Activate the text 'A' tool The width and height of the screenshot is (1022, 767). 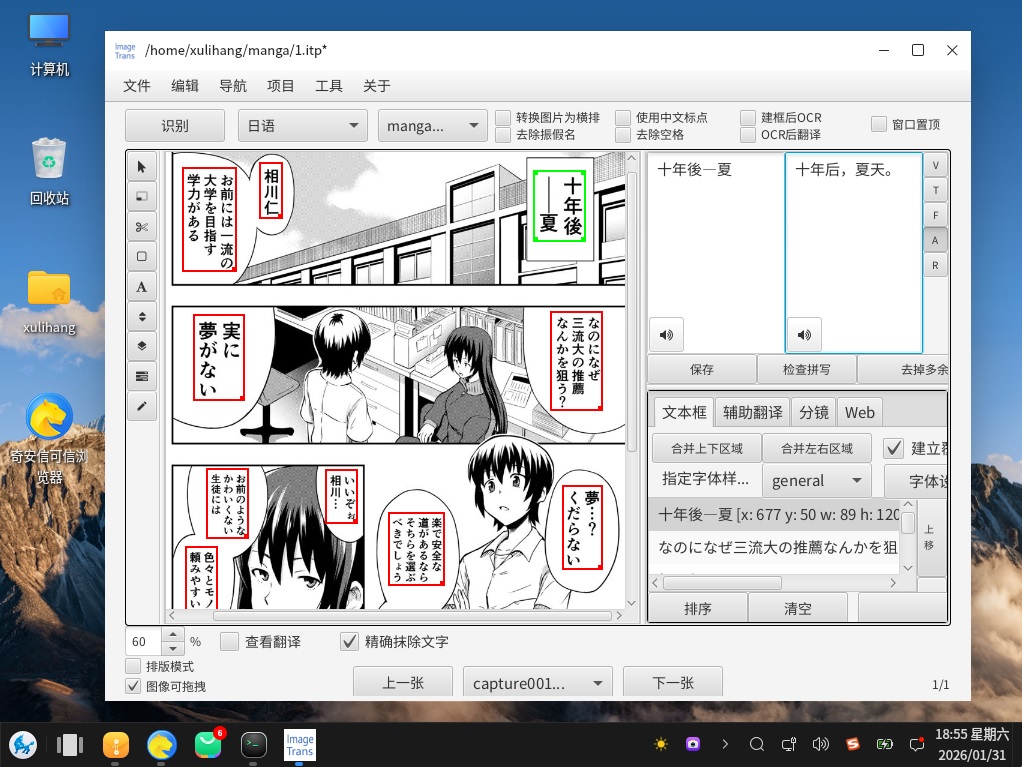pos(141,287)
